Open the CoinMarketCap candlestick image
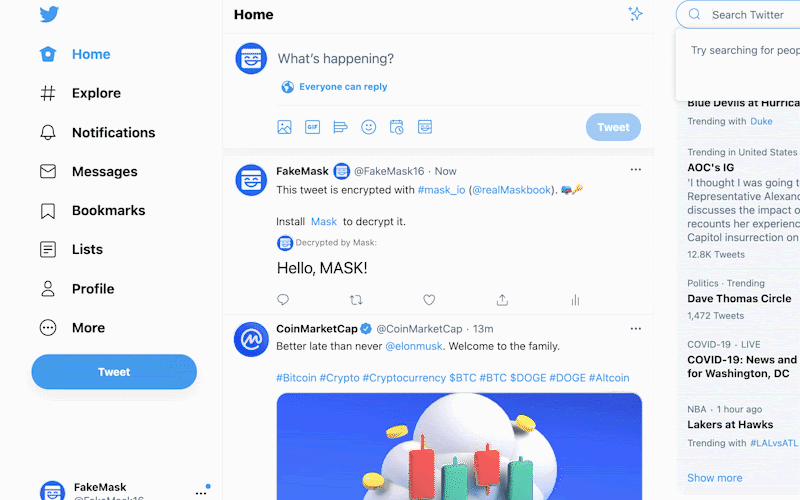The image size is (800, 500). 459,446
